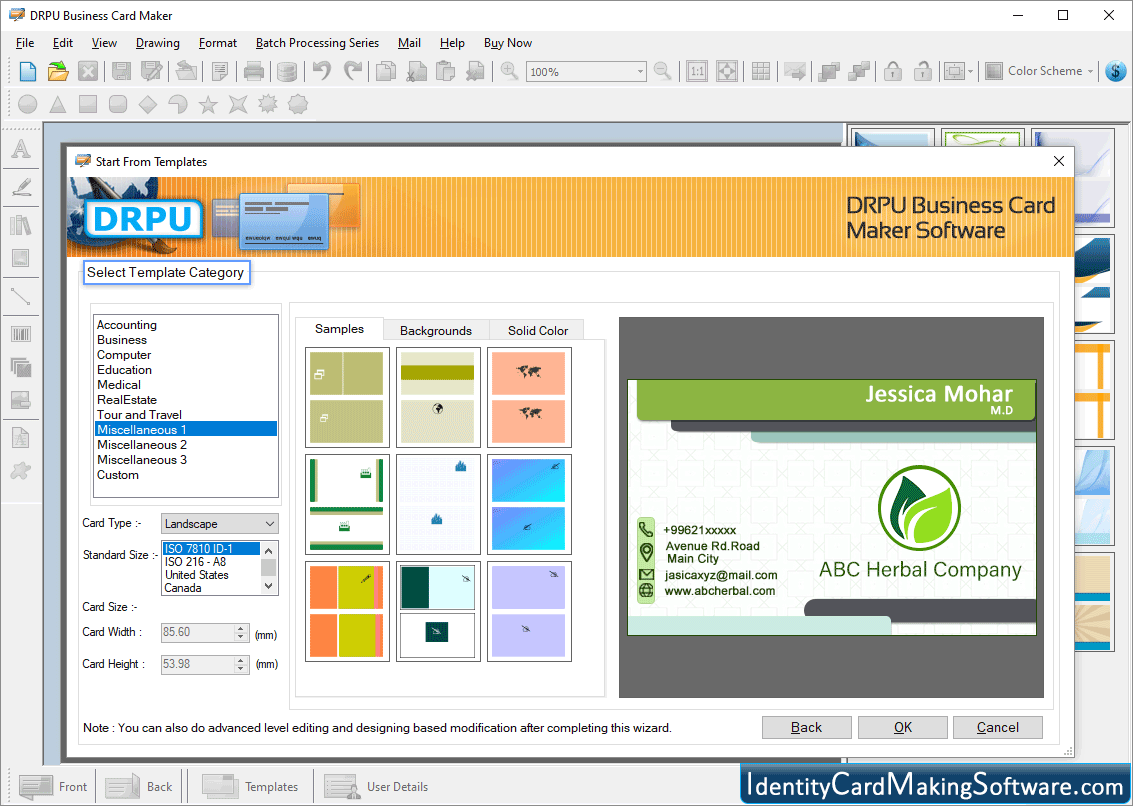
Task: Switch to the Backgrounds tab
Action: (x=436, y=330)
